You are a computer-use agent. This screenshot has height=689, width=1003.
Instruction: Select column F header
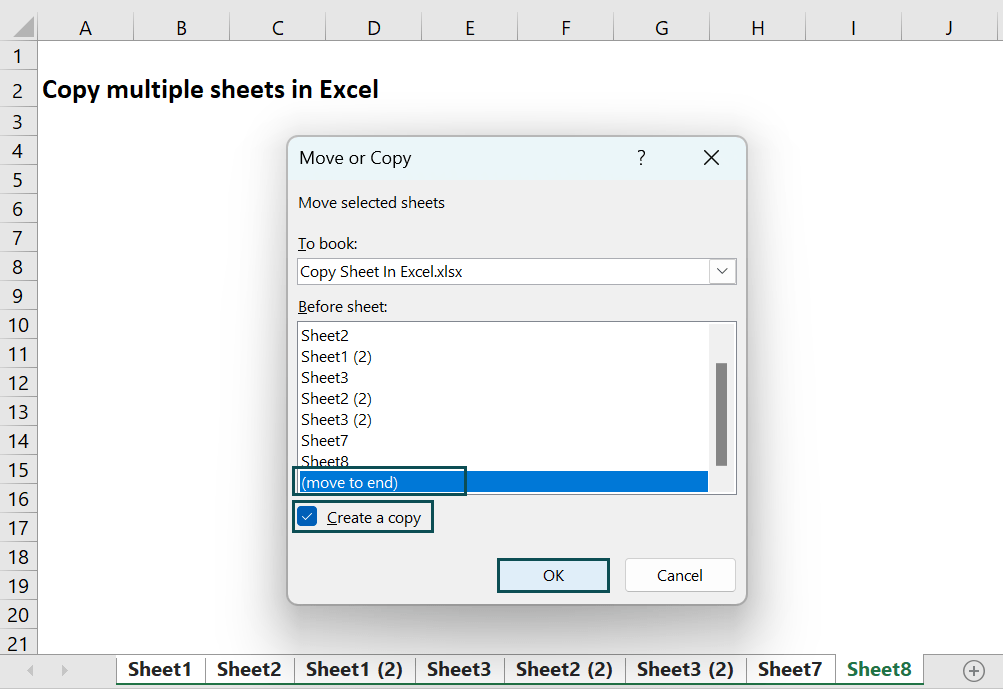[565, 27]
